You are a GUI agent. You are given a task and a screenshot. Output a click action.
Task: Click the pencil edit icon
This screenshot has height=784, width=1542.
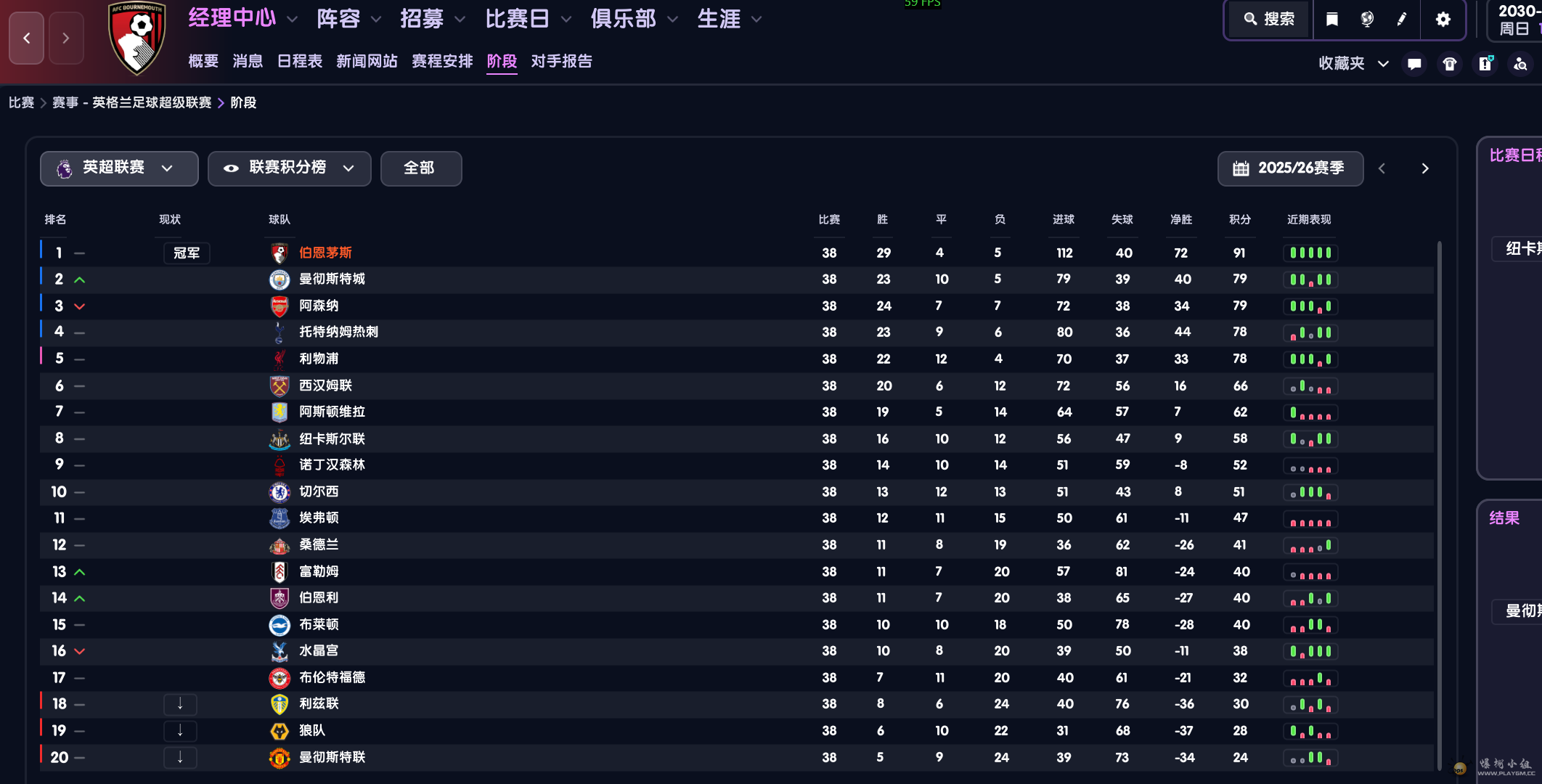(x=1402, y=20)
